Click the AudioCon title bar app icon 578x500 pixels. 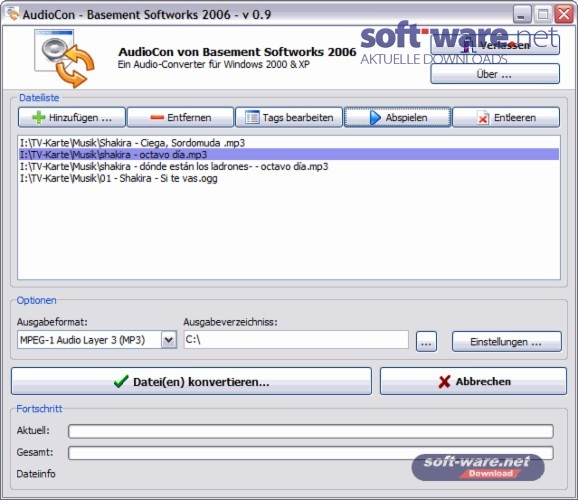[x=12, y=14]
